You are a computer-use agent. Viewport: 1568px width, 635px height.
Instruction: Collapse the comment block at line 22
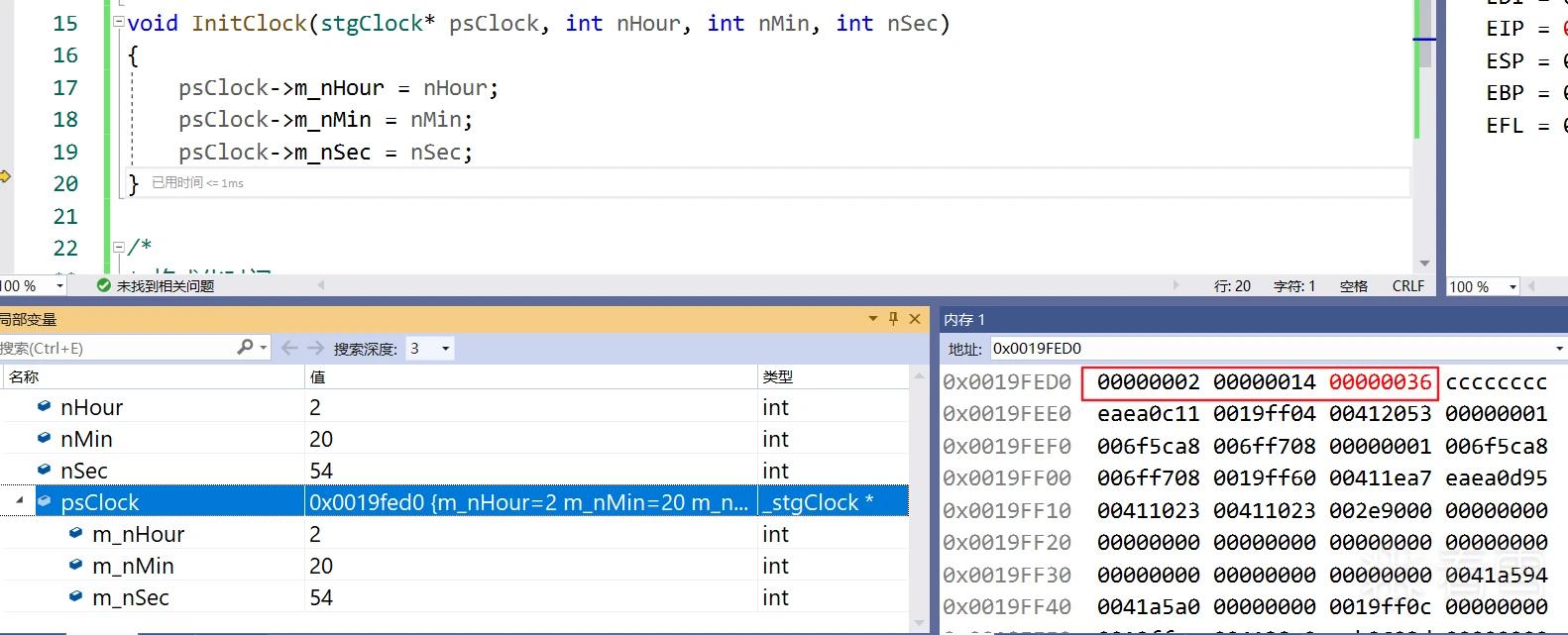click(119, 247)
